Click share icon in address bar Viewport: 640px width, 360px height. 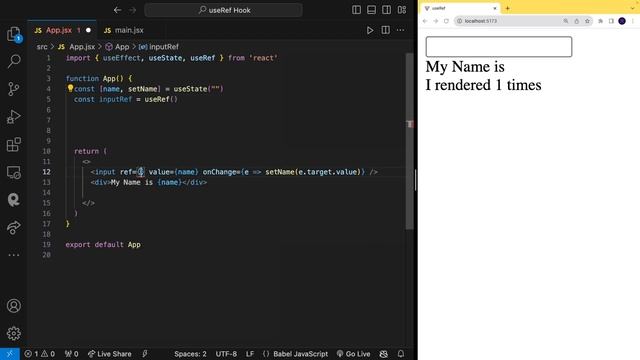(x=576, y=21)
